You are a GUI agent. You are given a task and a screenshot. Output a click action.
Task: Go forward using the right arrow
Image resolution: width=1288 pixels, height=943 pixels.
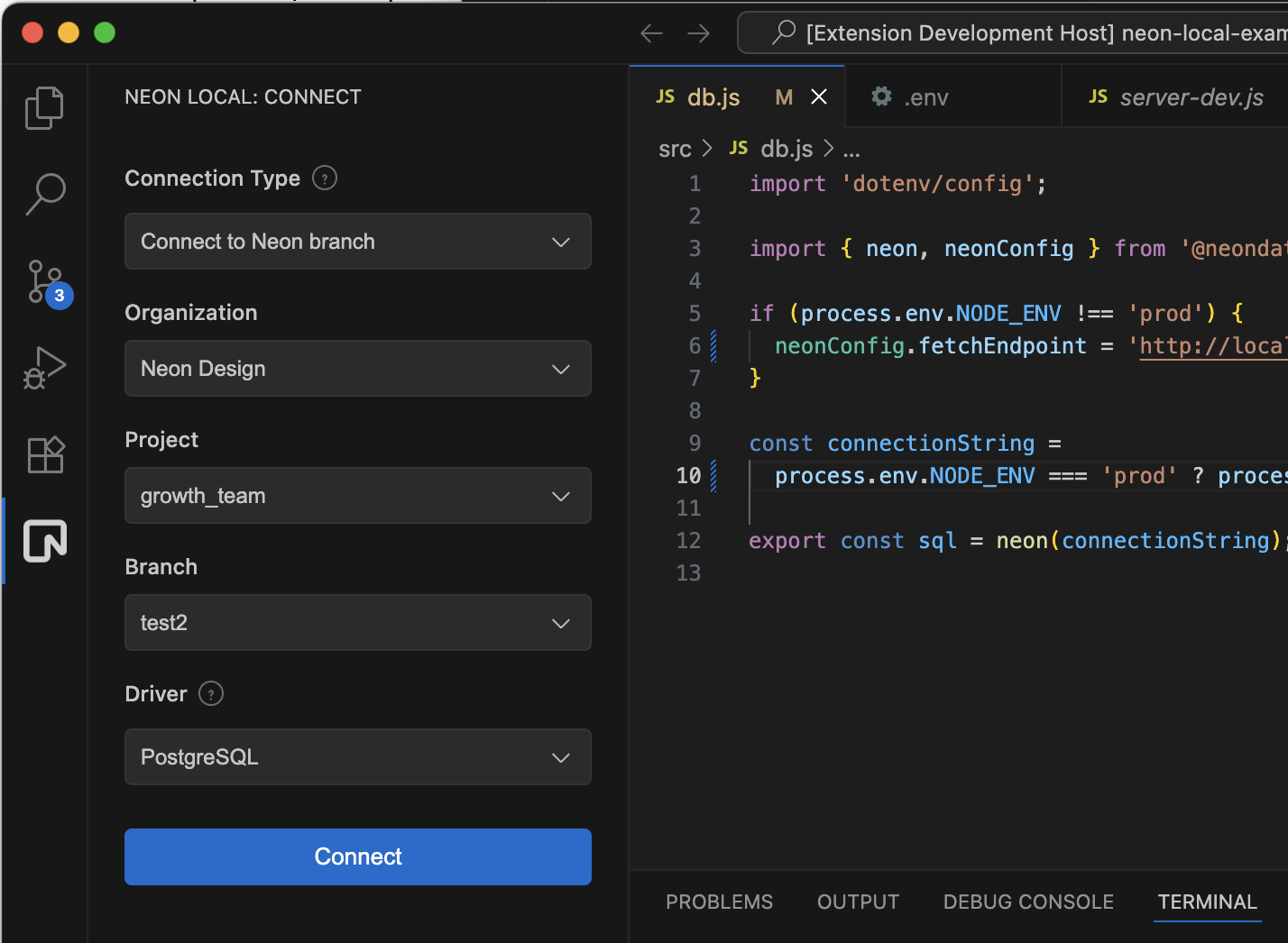[x=698, y=33]
